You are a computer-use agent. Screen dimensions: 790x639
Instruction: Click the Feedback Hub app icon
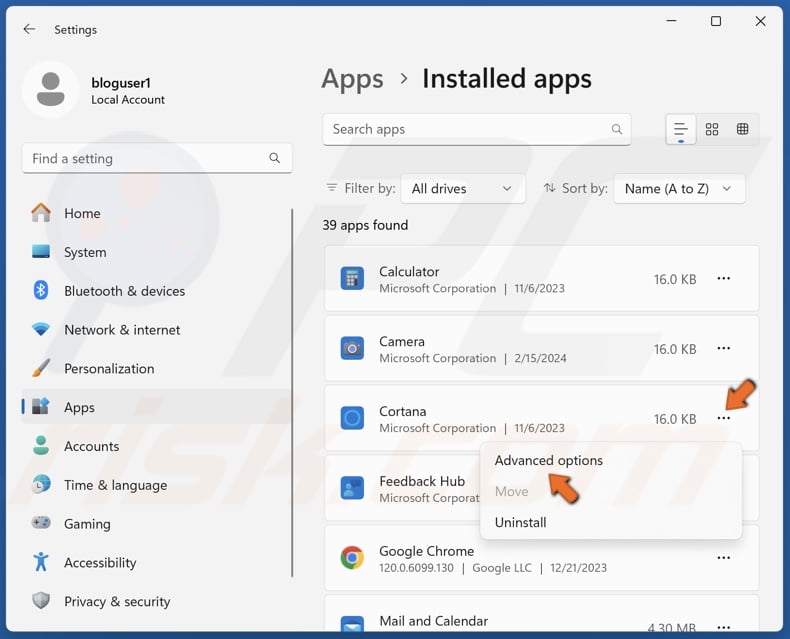352,488
